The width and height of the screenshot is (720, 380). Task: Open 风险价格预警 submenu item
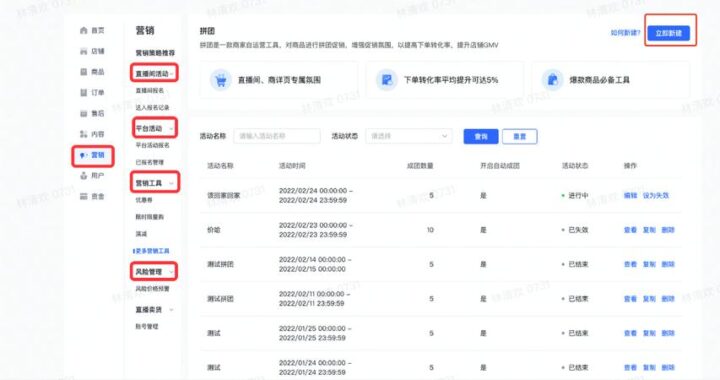point(152,289)
